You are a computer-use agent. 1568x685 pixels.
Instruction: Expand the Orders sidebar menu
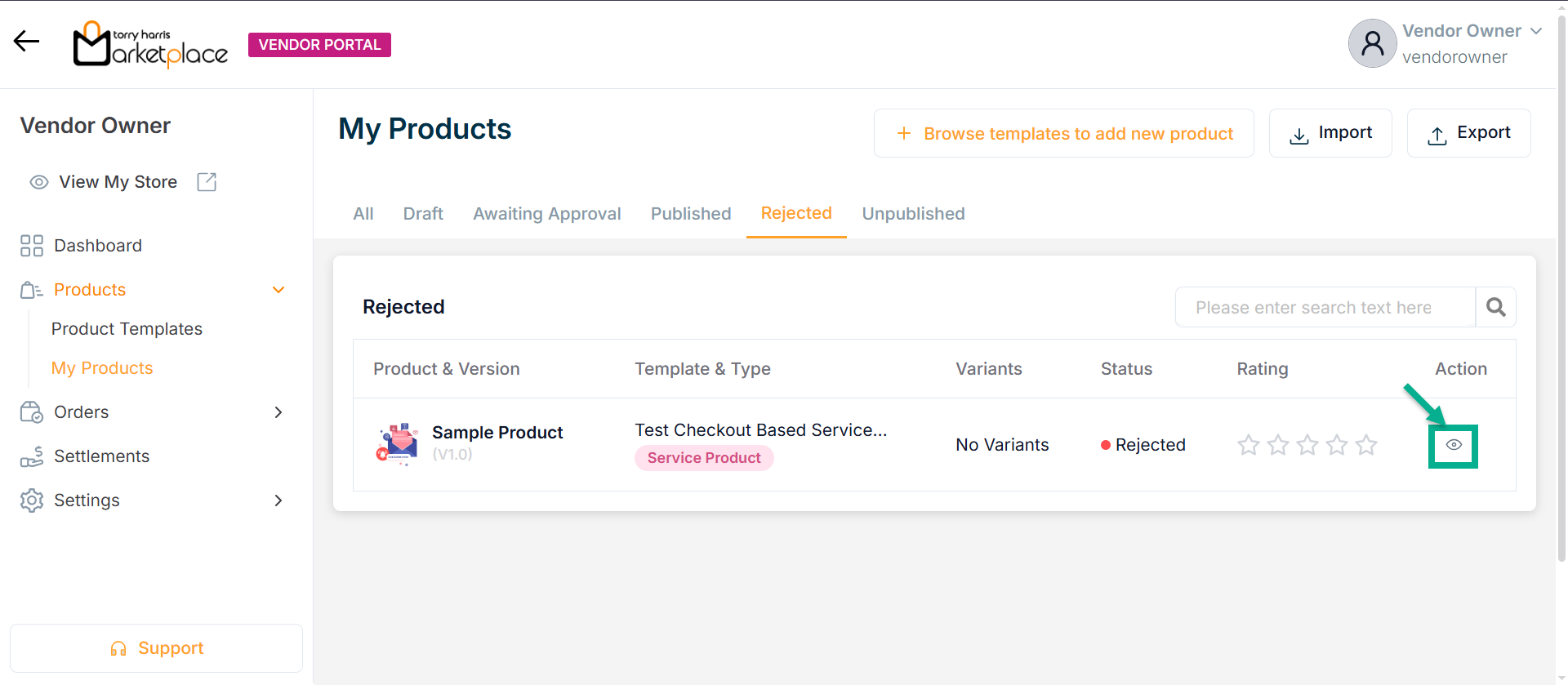tap(278, 412)
